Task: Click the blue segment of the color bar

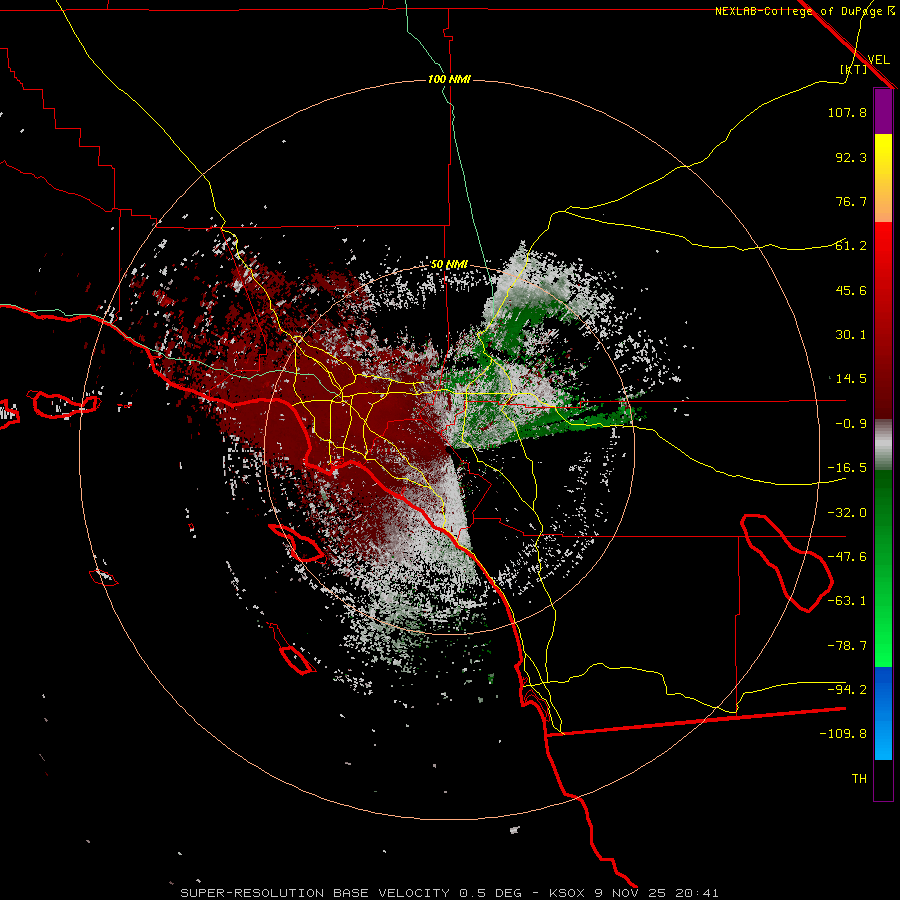Action: coord(883,713)
